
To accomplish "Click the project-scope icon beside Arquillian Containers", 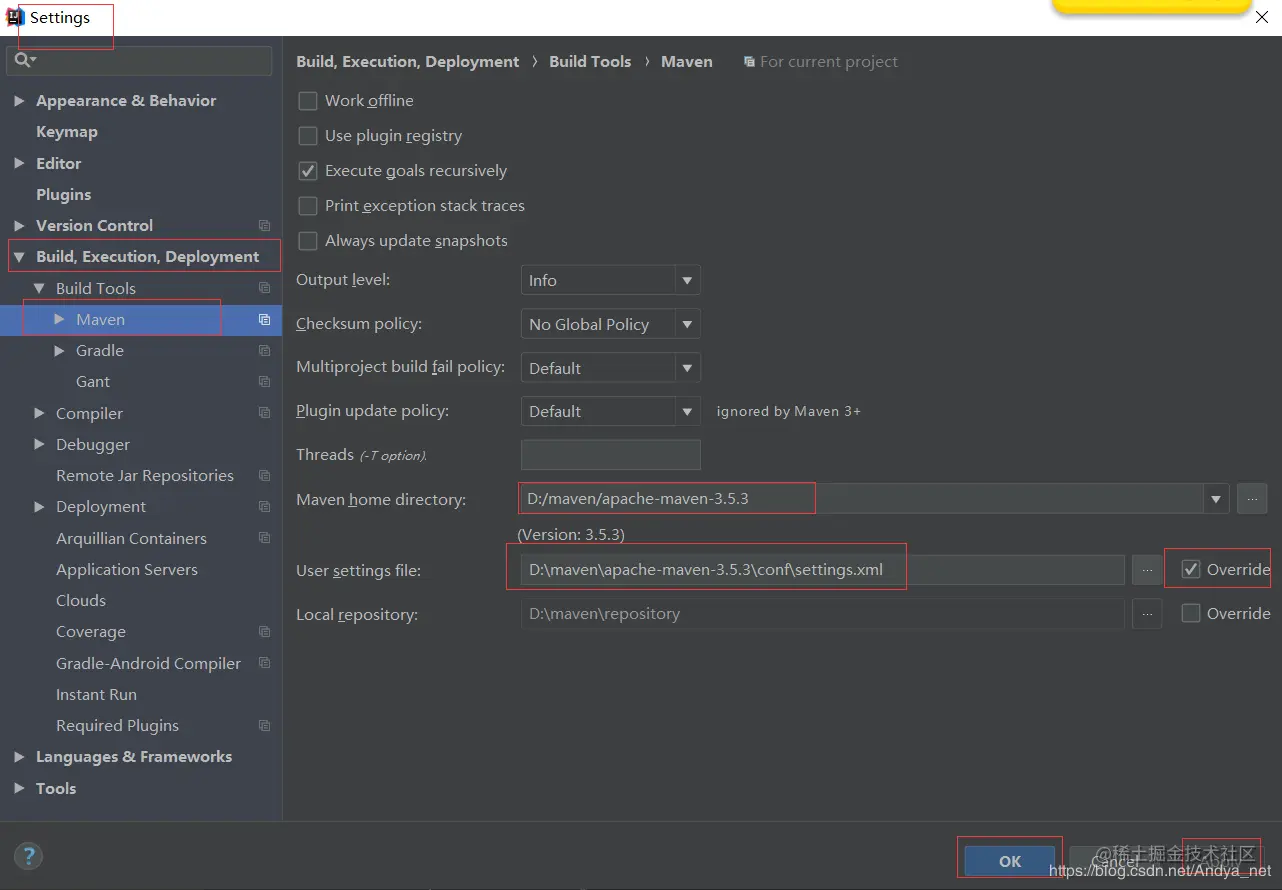I will (264, 538).
